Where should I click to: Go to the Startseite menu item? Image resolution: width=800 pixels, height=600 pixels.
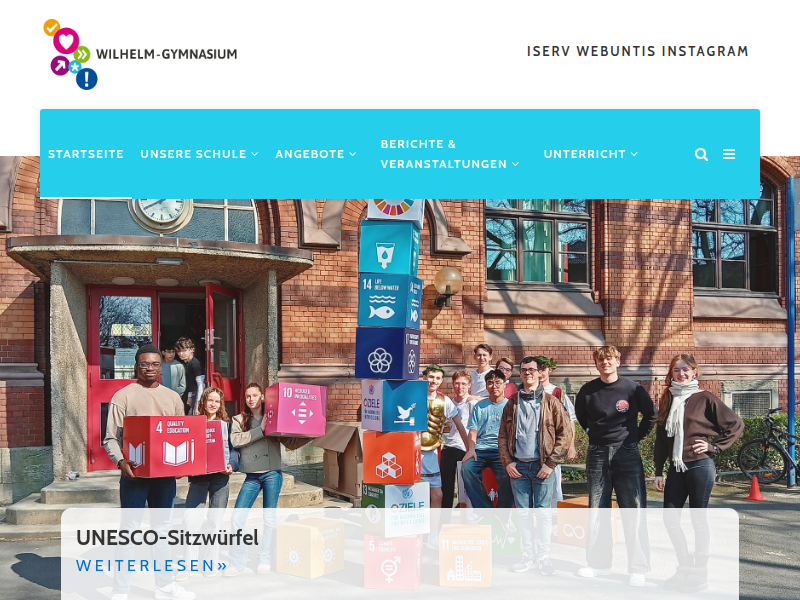(x=86, y=154)
